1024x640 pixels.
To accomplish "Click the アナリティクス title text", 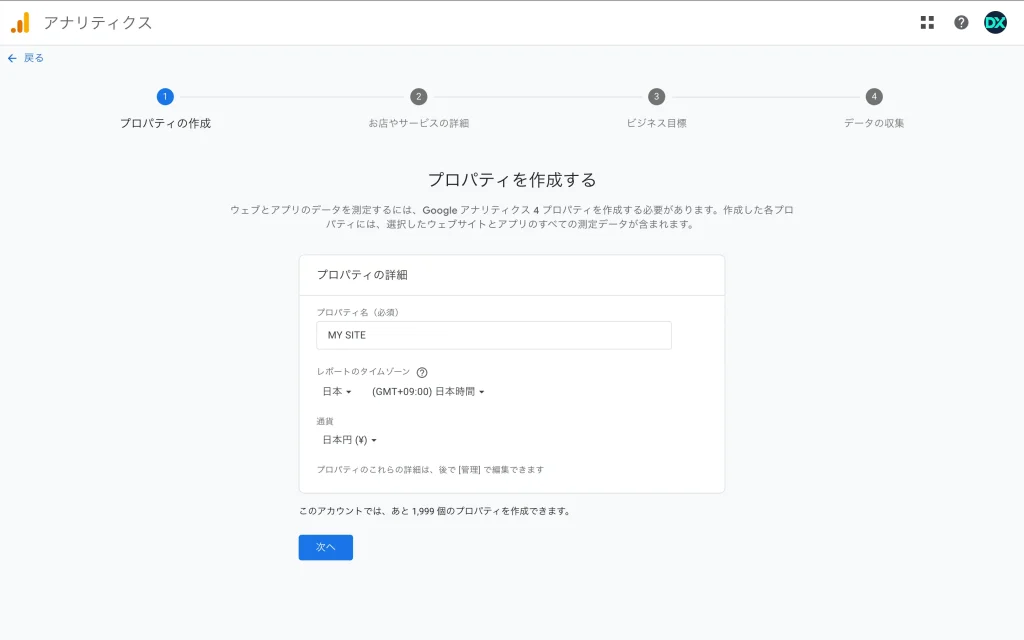I will (98, 22).
